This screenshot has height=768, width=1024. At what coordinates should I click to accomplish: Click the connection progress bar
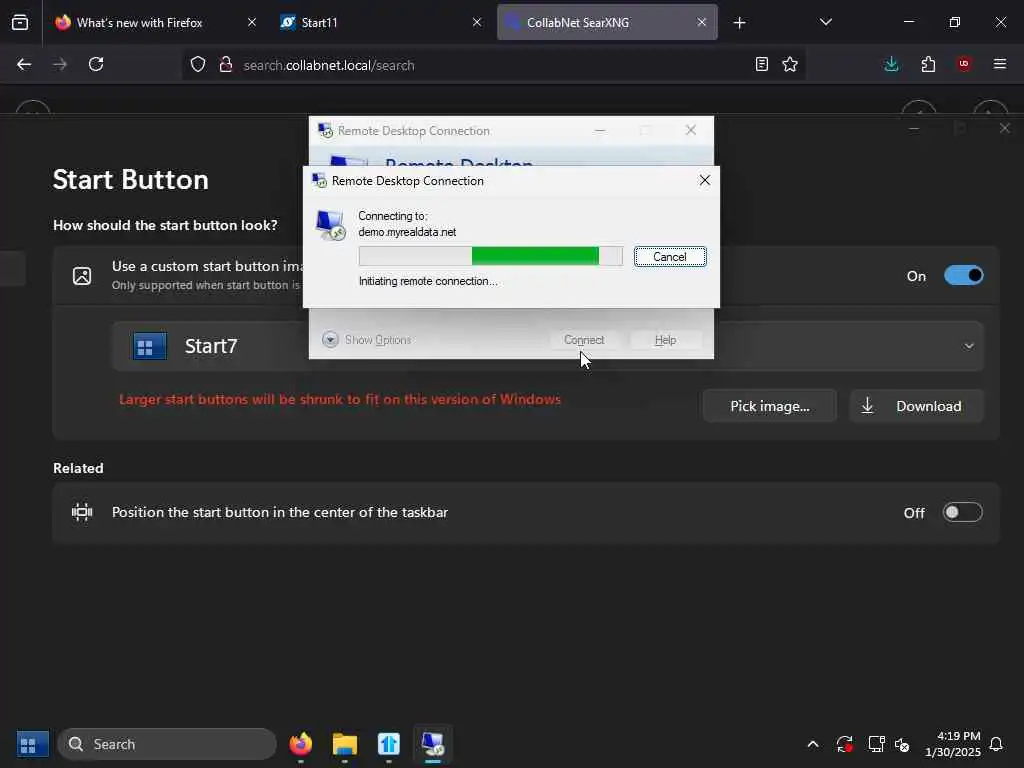pos(490,256)
